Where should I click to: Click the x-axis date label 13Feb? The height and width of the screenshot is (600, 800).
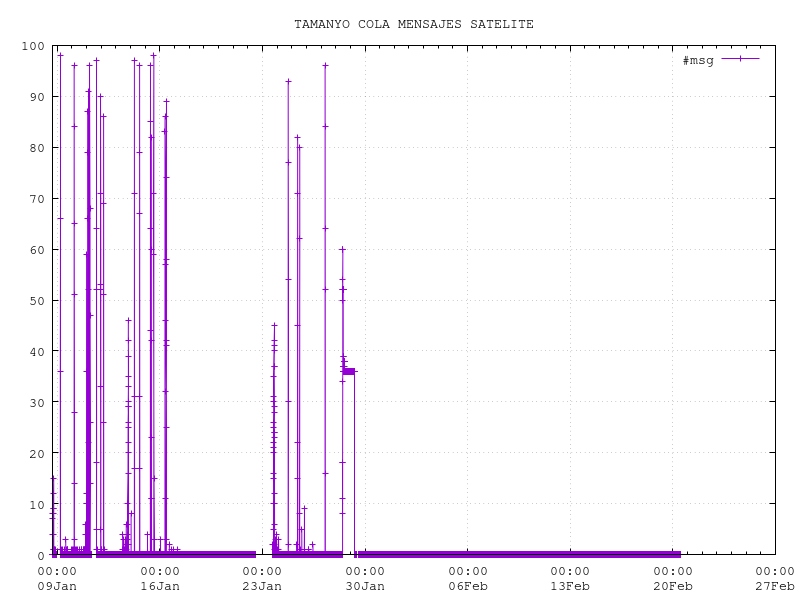tap(570, 586)
